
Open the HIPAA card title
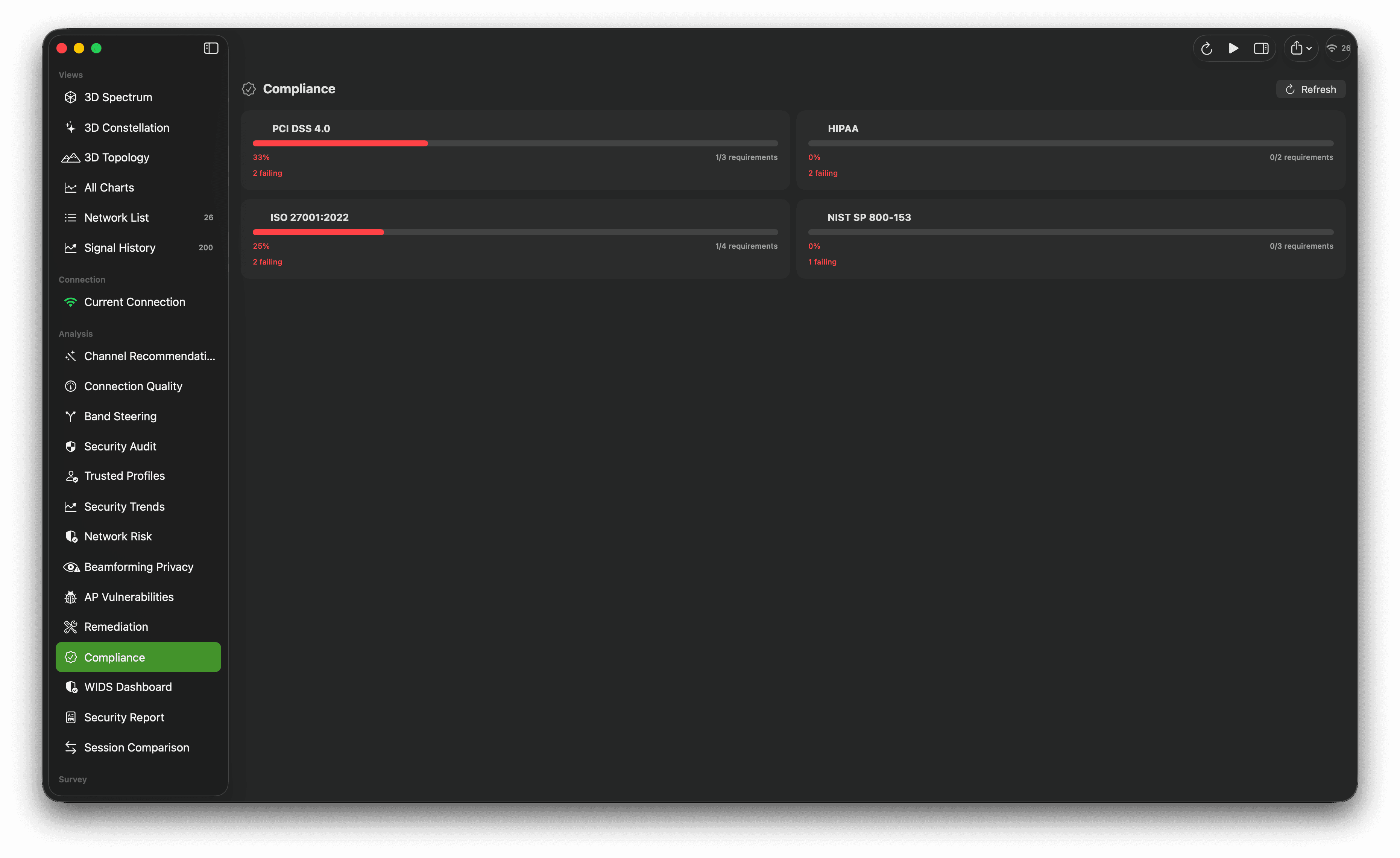coord(843,128)
